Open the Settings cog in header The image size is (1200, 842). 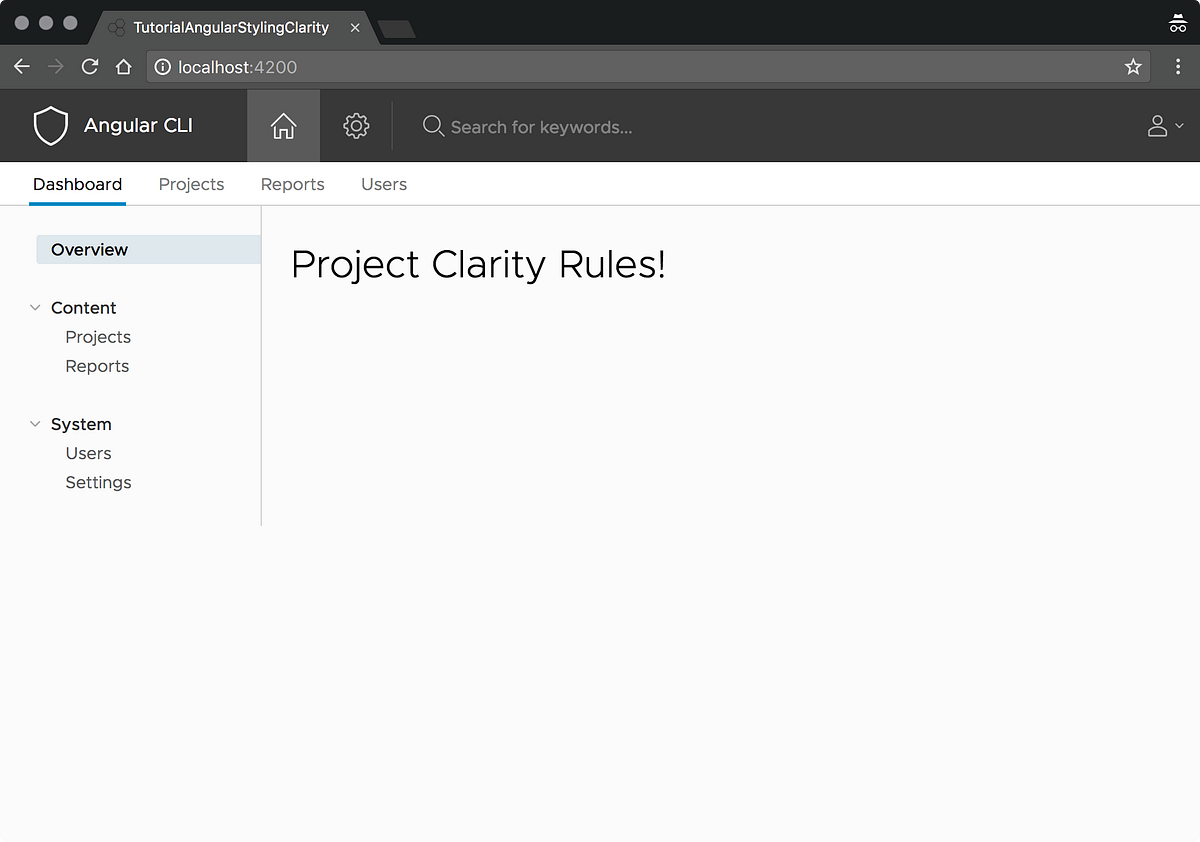click(355, 125)
